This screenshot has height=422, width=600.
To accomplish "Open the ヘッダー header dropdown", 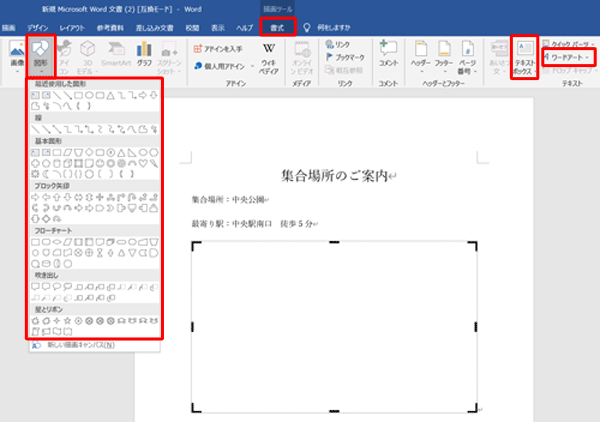I will click(421, 57).
